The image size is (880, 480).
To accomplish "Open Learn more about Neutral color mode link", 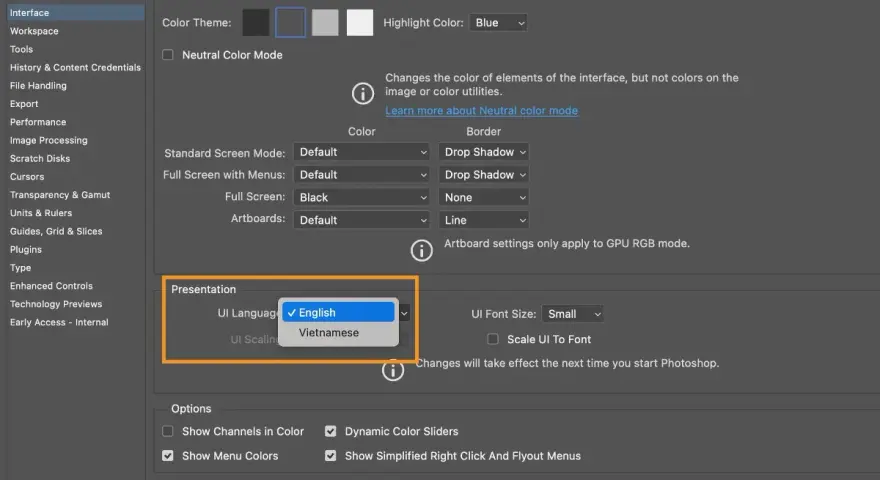I will tap(482, 111).
